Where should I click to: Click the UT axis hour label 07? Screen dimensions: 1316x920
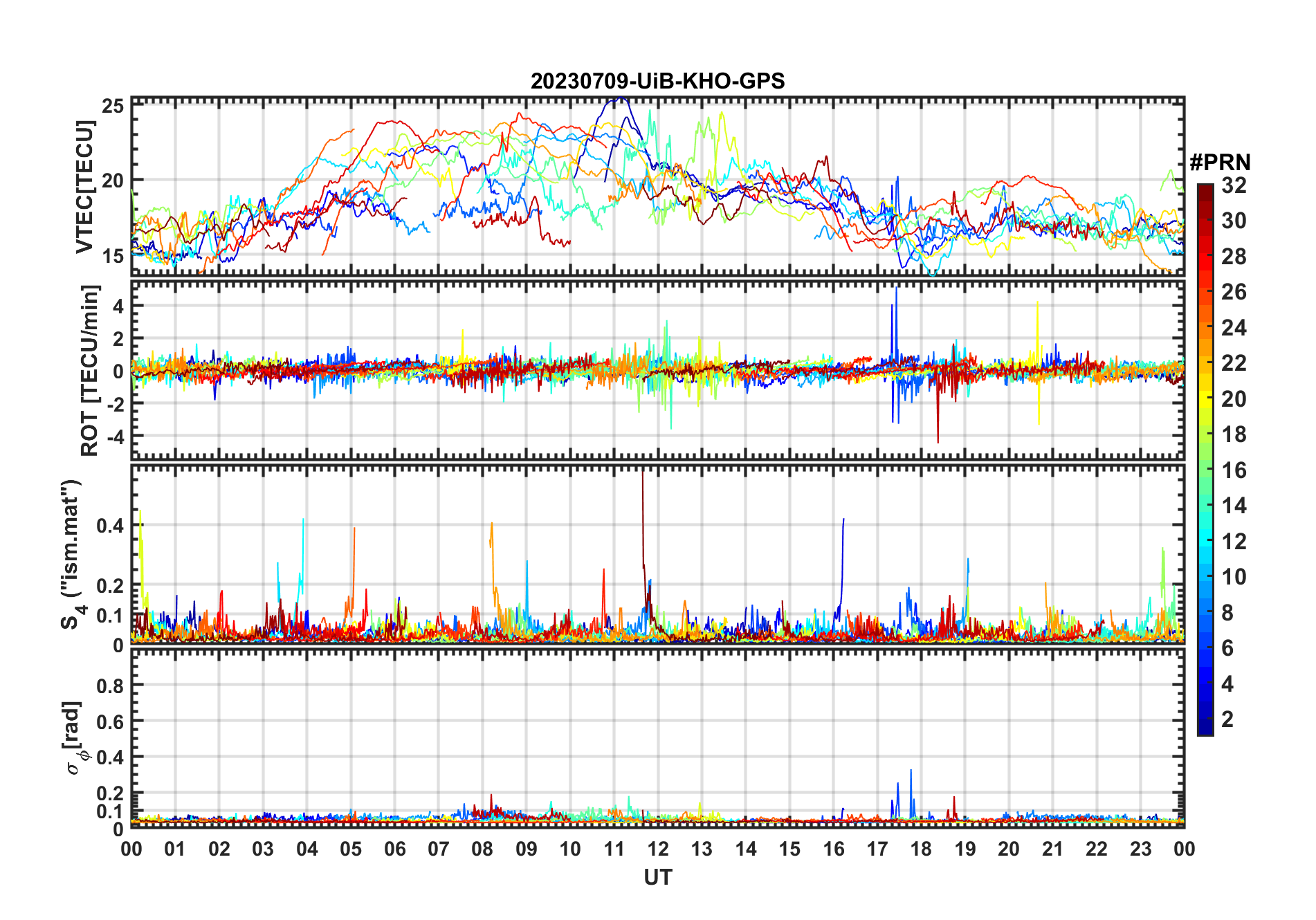439,849
